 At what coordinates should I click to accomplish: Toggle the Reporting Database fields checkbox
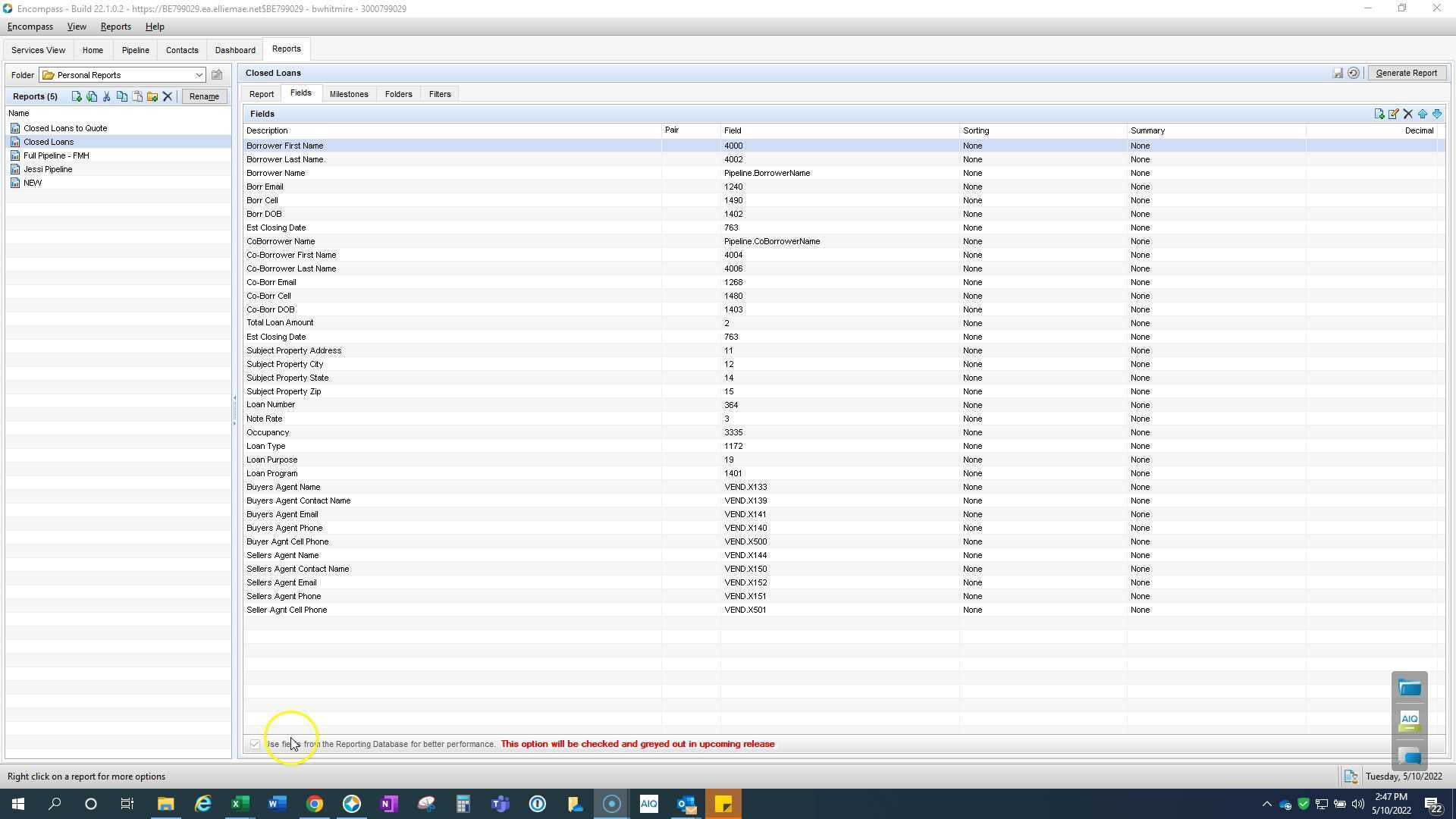pyautogui.click(x=255, y=744)
